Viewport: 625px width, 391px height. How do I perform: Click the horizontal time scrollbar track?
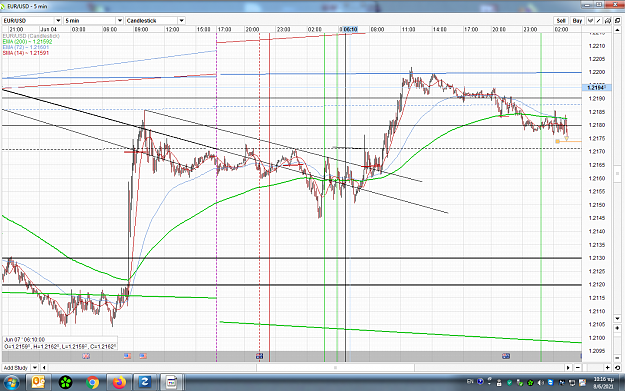click(306, 367)
